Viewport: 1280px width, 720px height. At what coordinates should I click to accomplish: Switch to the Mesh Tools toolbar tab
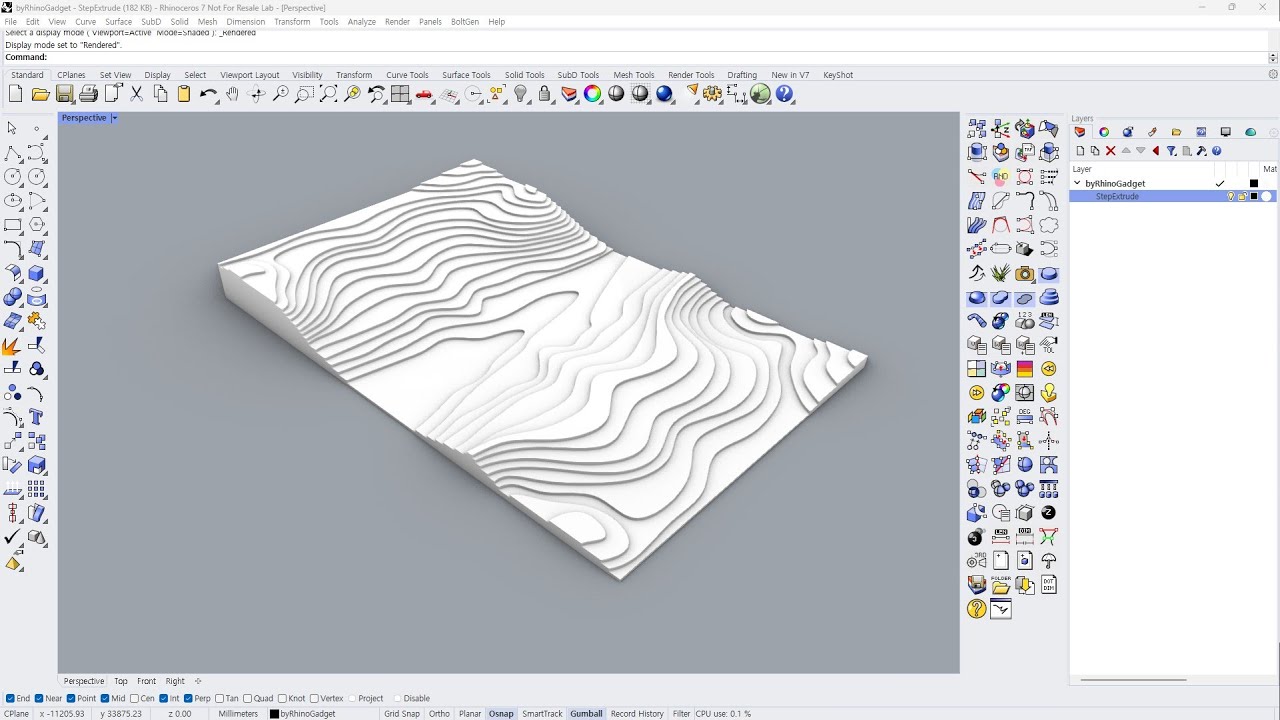(633, 75)
